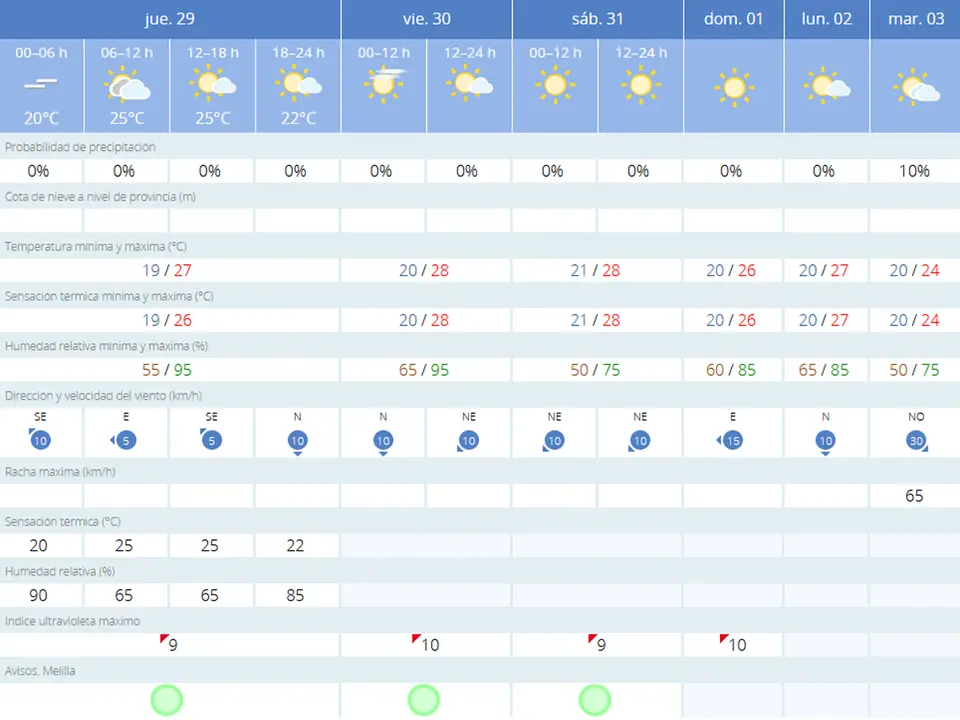Click 'Temperatura mínima y máxima' row label

point(96,246)
